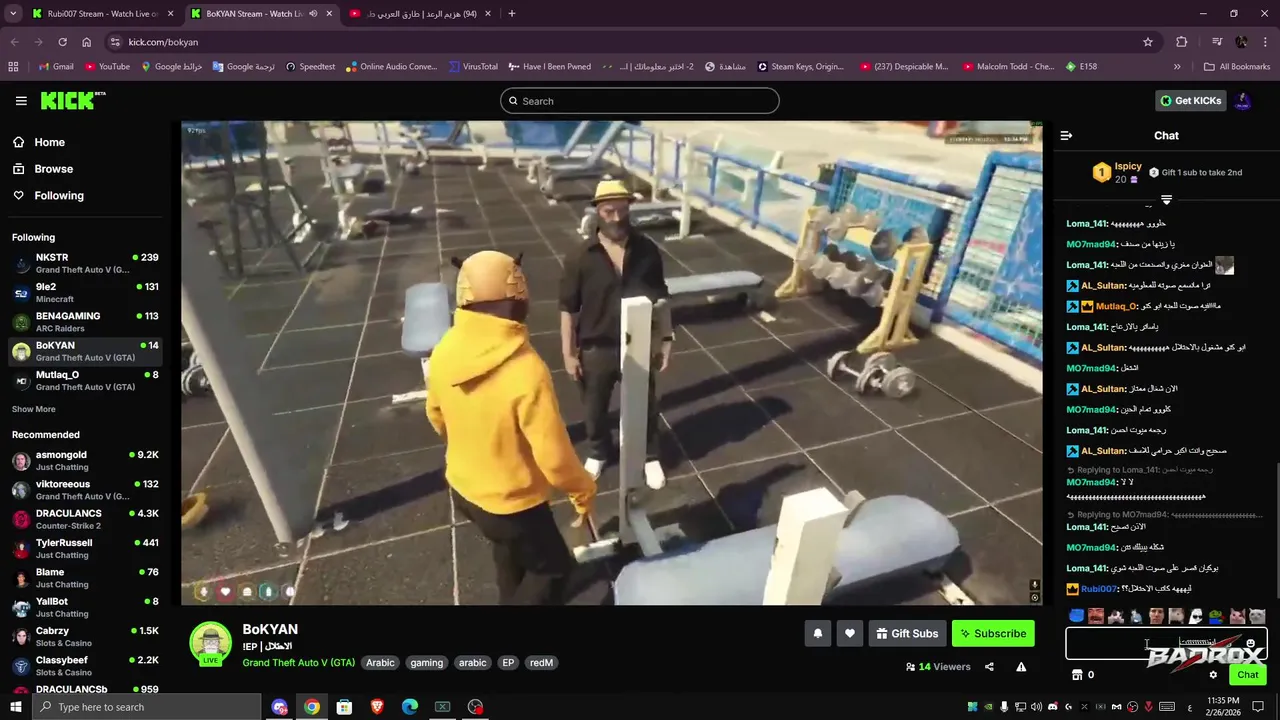Click the redM tag

coord(541,663)
